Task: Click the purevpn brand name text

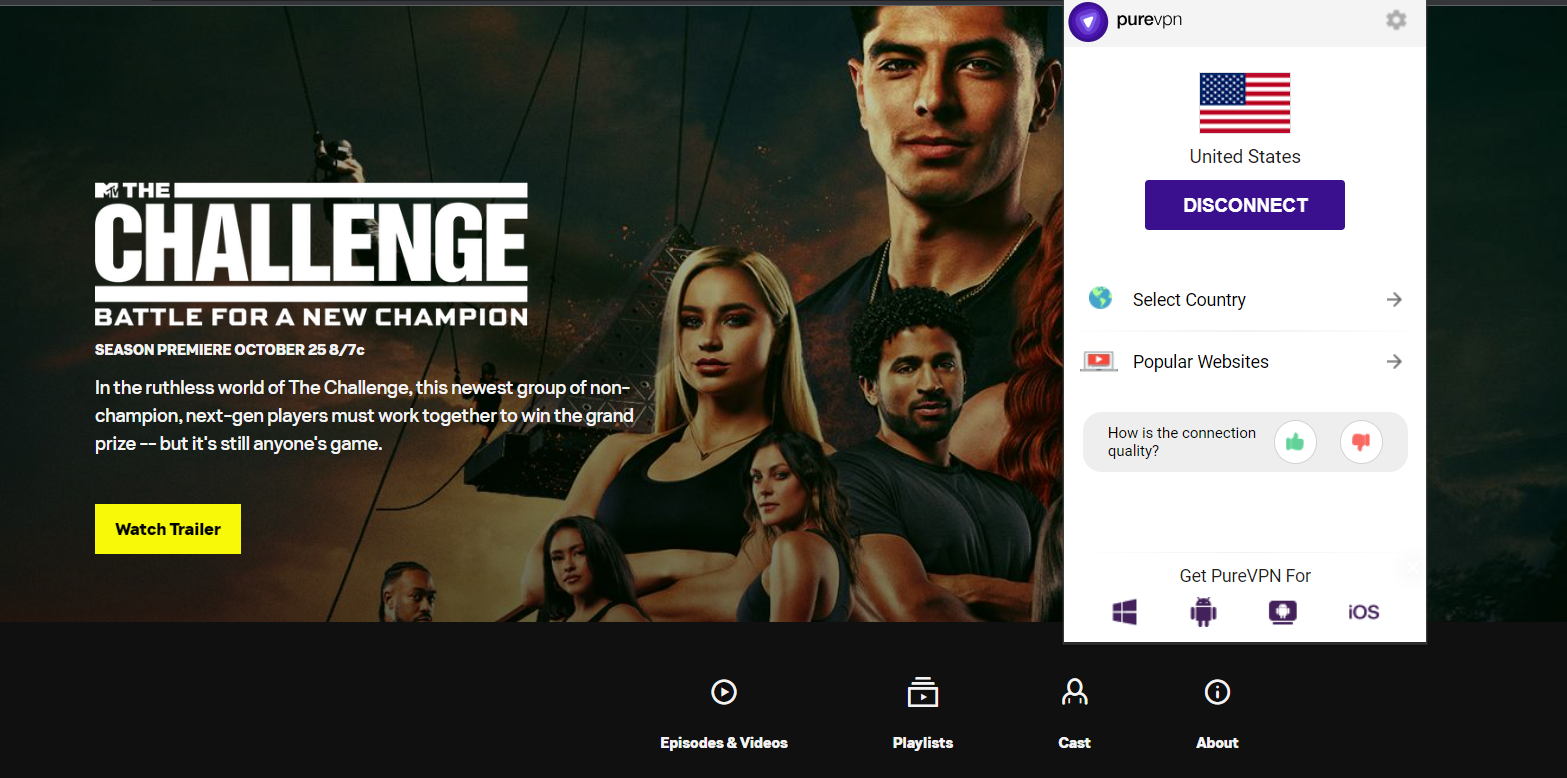Action: coord(1149,20)
